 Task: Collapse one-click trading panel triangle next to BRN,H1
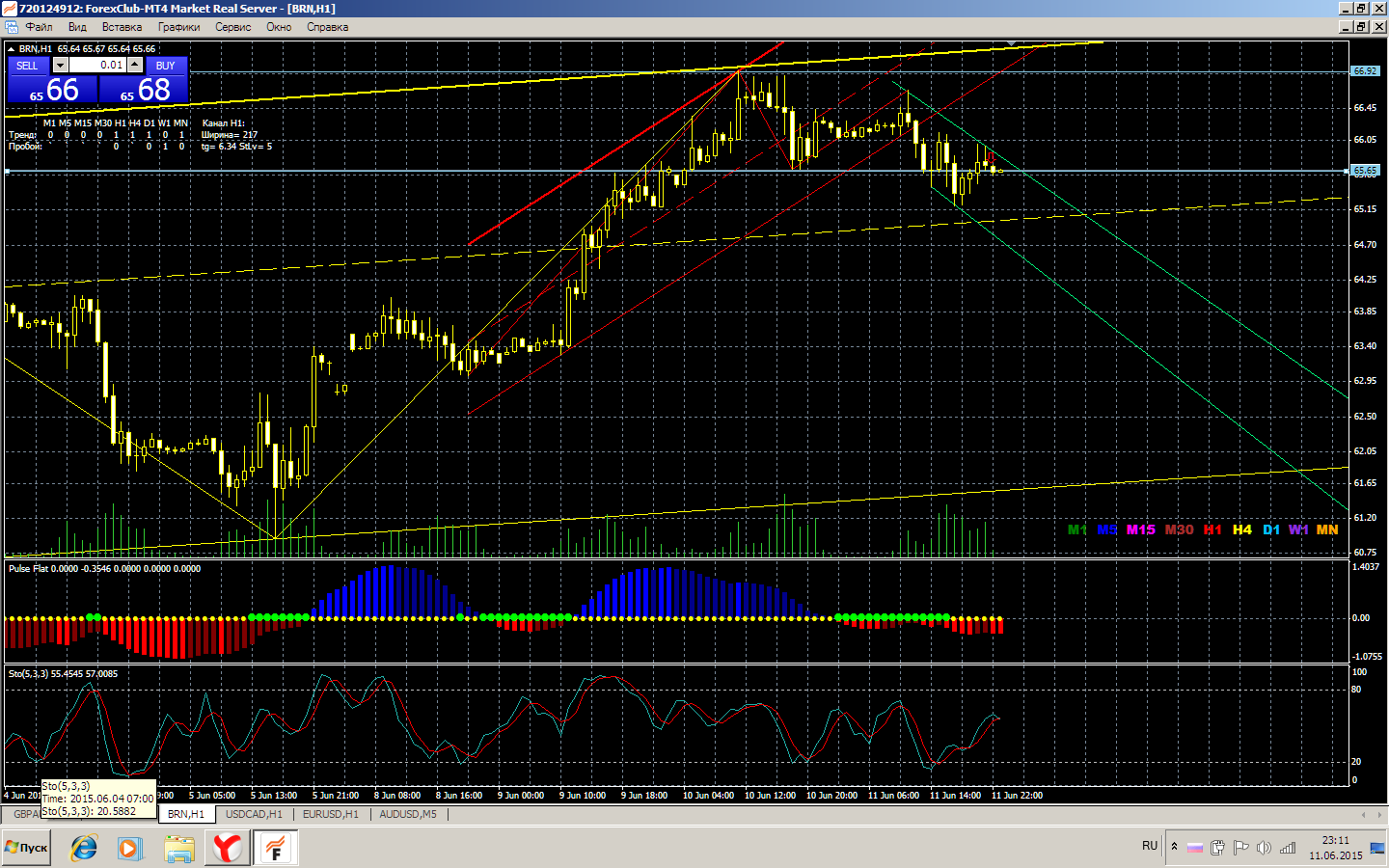tap(11, 48)
